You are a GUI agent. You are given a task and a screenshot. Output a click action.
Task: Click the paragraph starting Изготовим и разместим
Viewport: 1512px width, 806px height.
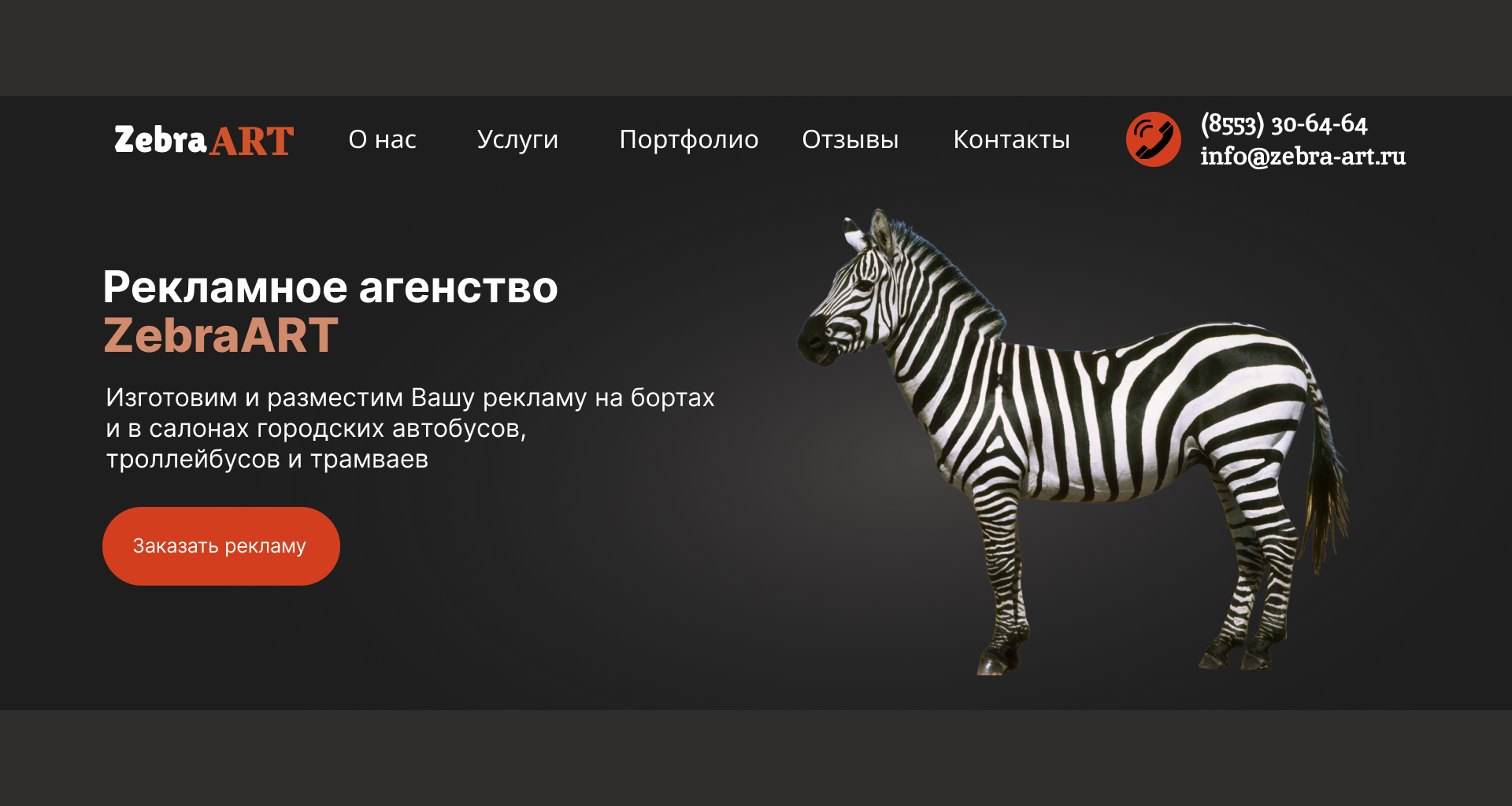tap(410, 428)
